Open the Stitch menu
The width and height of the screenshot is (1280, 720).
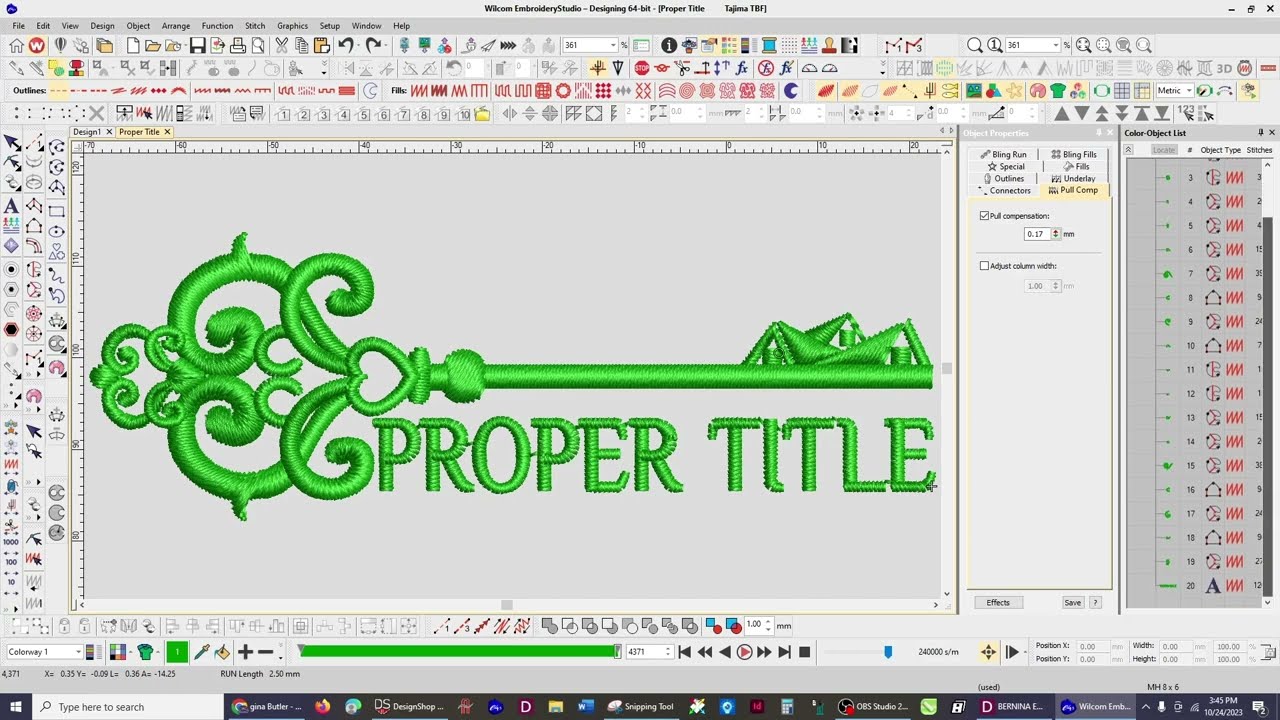255,26
